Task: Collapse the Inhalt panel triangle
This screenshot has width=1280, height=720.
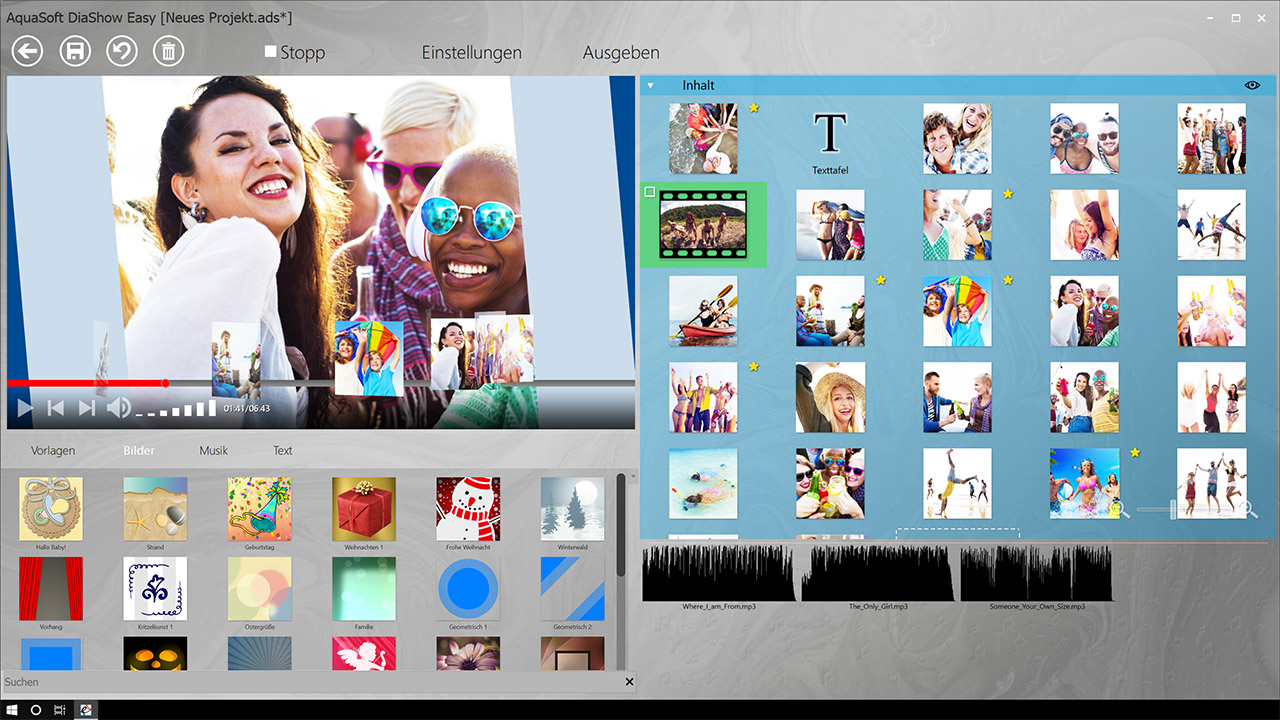Action: [x=650, y=86]
